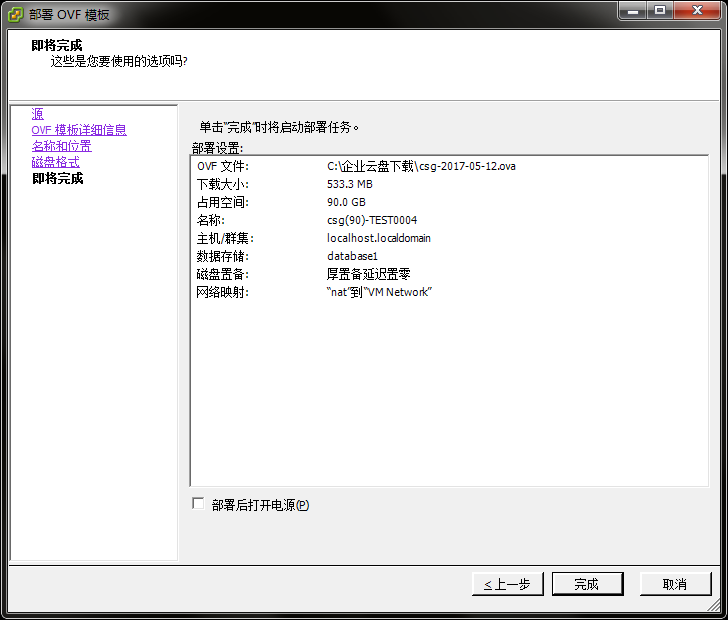Click the resize grip at window corner
The height and width of the screenshot is (620, 728).
coord(714,605)
